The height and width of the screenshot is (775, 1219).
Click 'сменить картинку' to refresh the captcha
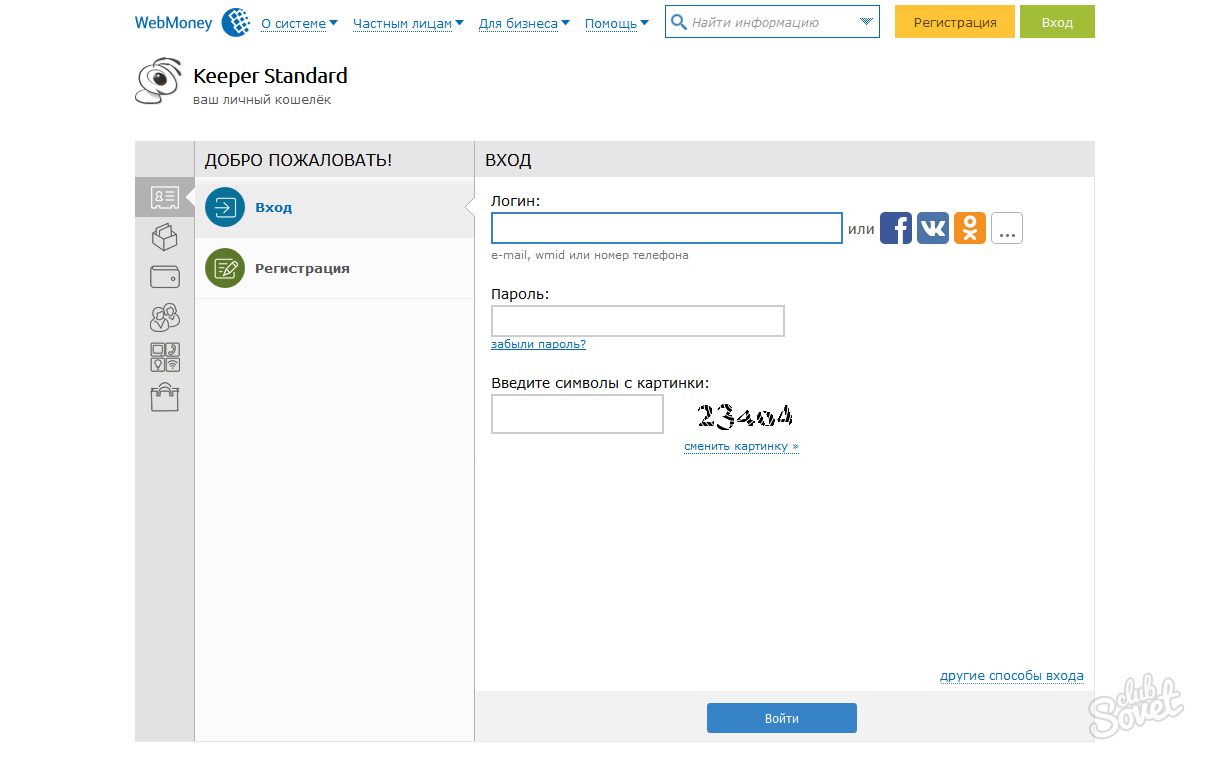click(x=741, y=446)
